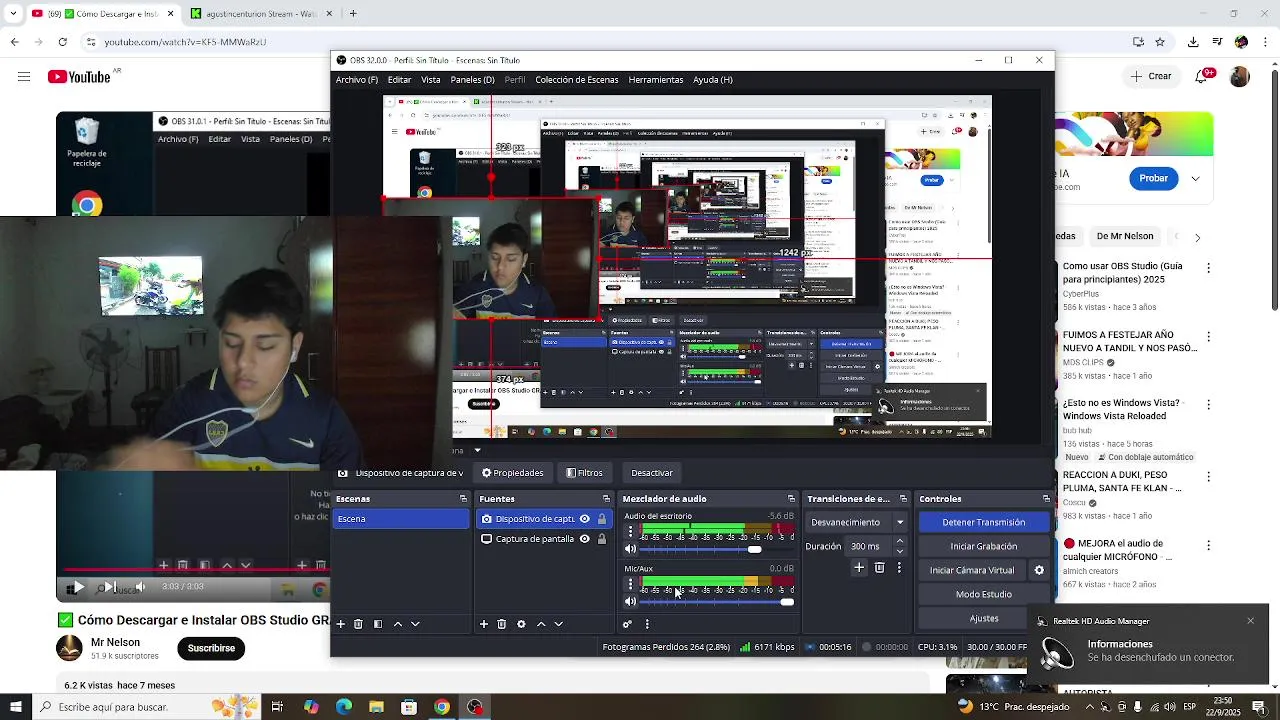Remove the selected source with the trash icon

point(502,624)
